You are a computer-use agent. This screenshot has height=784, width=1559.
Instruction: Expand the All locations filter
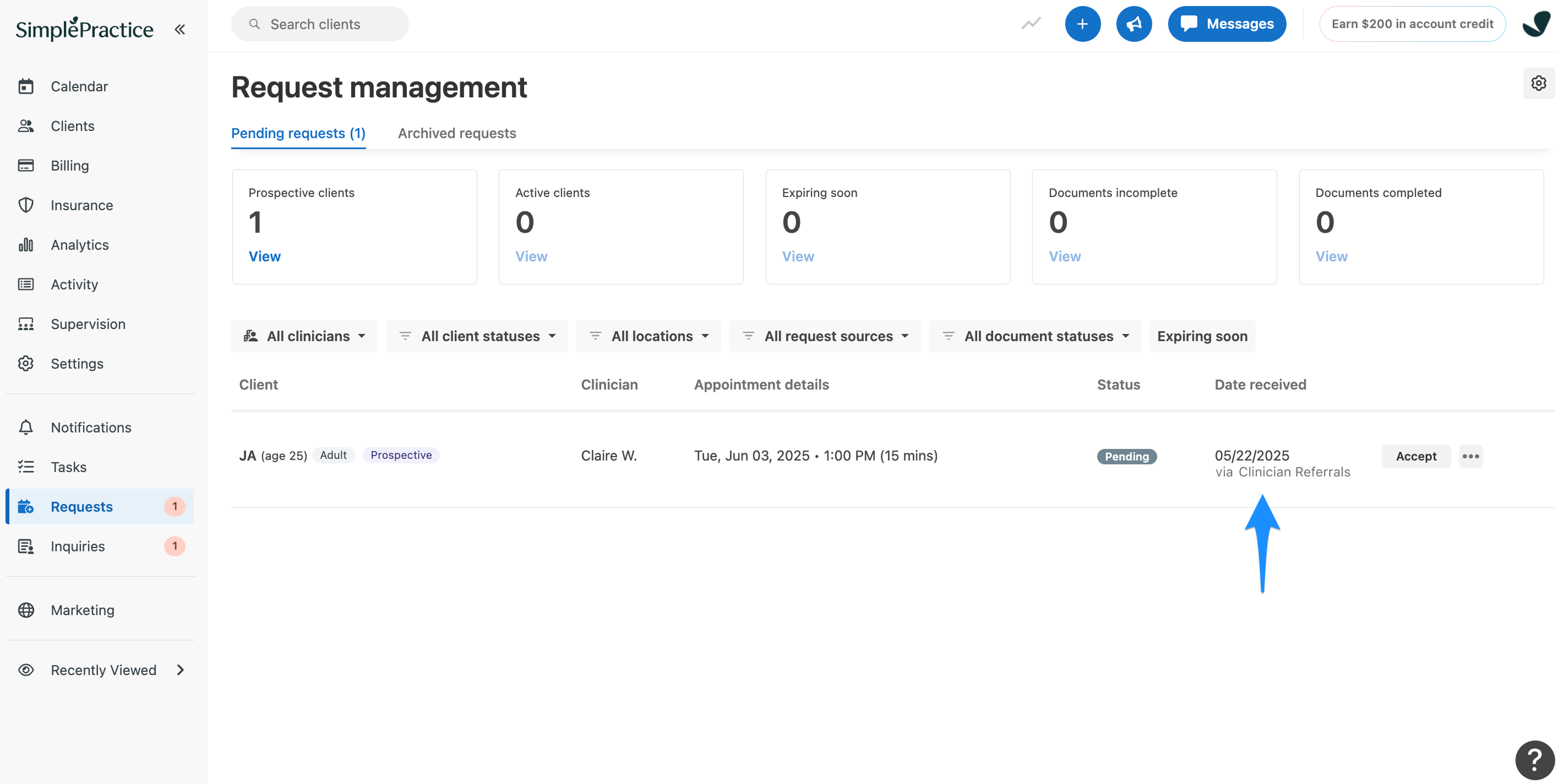click(648, 336)
